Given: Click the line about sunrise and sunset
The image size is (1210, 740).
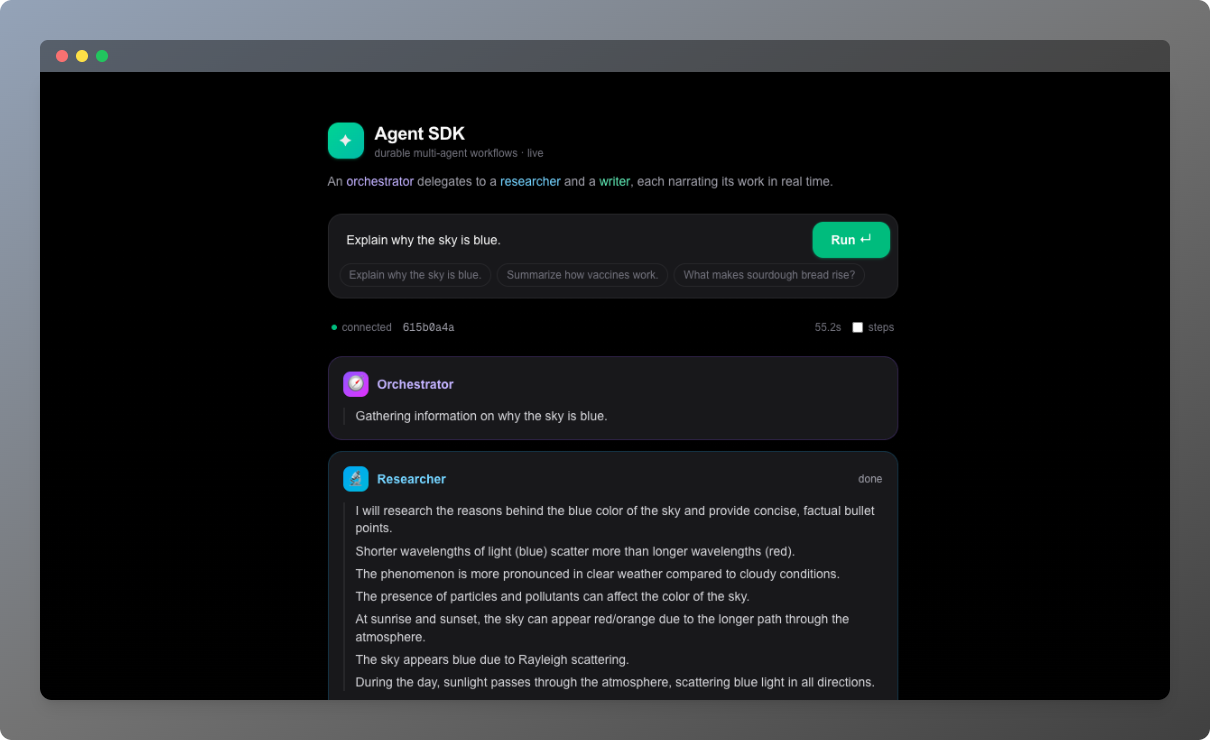Looking at the screenshot, I should tap(602, 628).
